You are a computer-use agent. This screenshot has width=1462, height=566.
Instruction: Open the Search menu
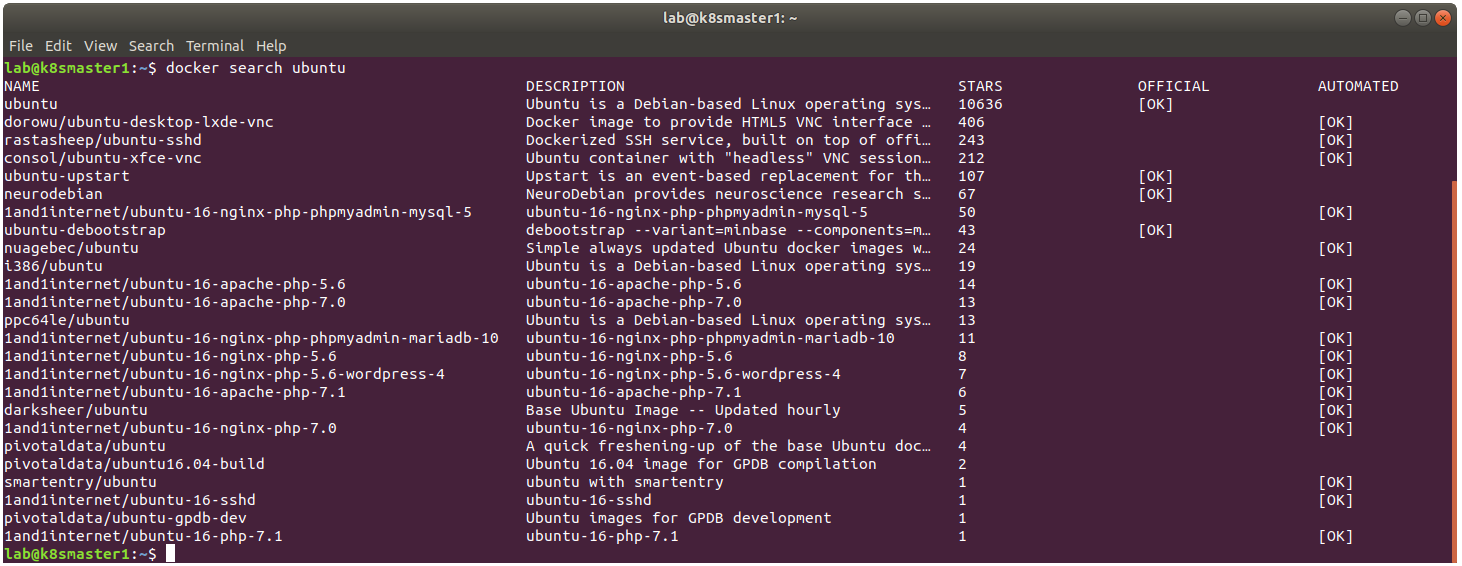pos(151,46)
